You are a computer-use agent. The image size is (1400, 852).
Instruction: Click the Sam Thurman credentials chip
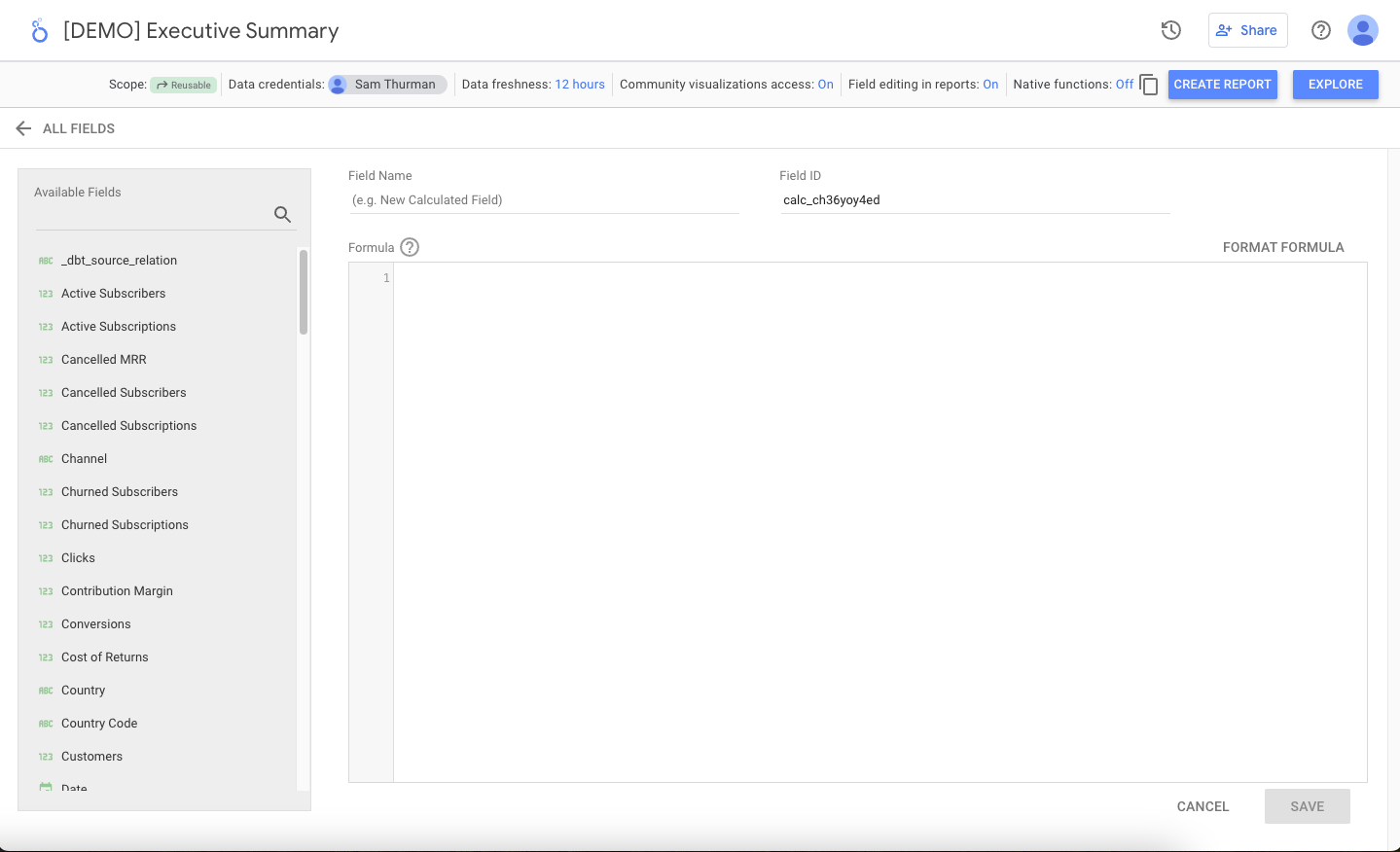387,85
